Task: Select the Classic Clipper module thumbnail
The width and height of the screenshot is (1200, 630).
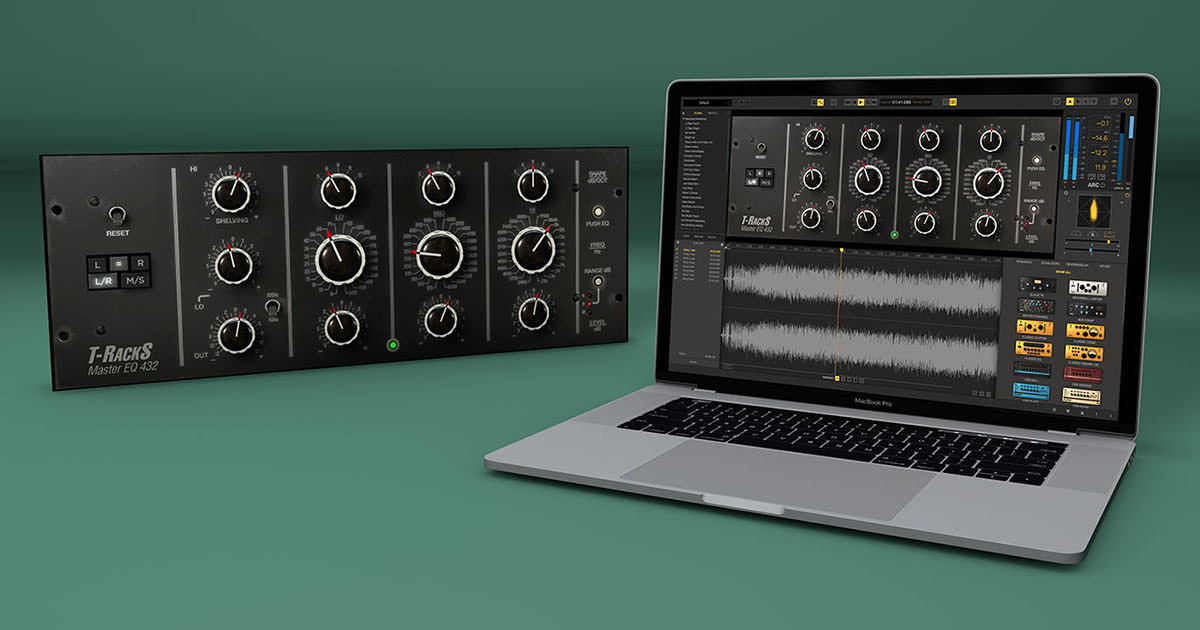Action: (x=1034, y=327)
